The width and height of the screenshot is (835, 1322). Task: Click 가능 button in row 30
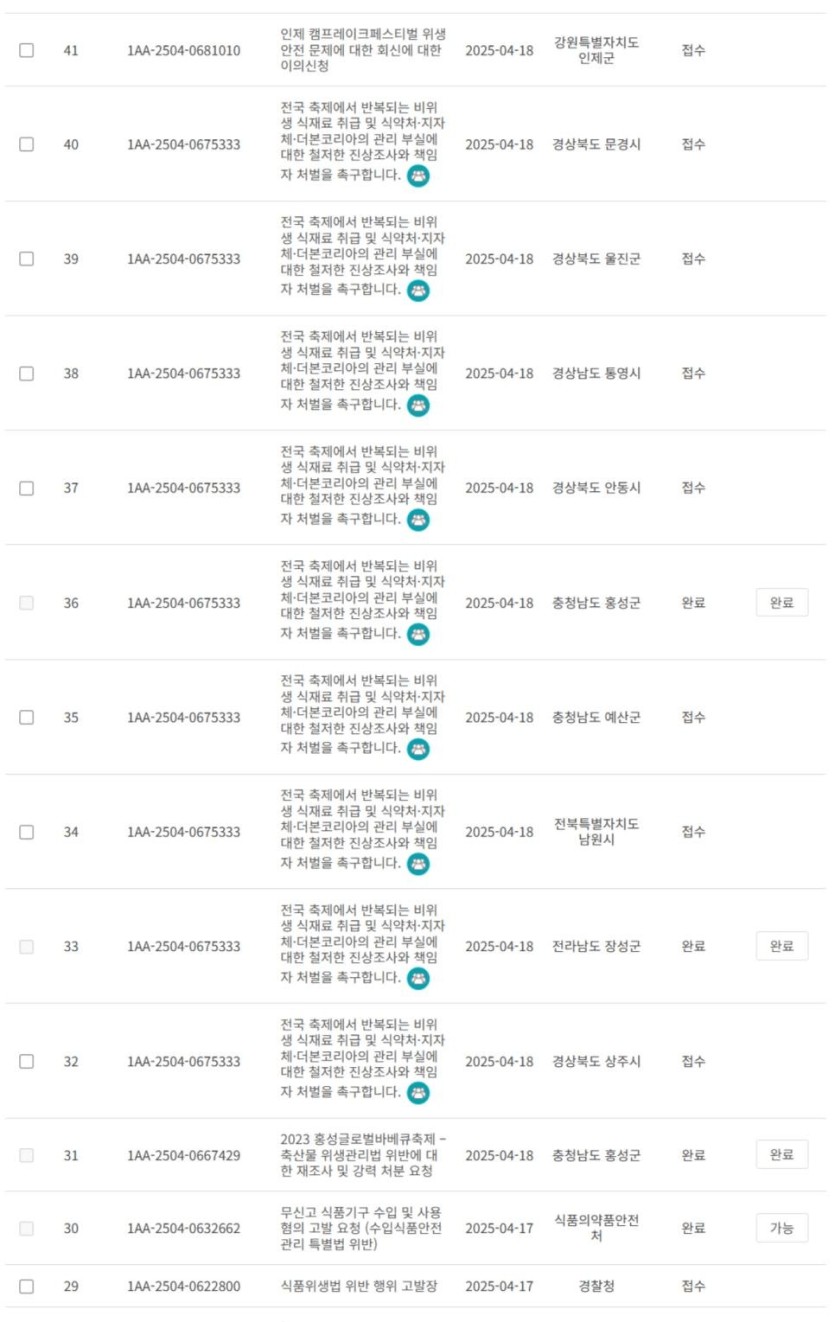click(781, 1228)
